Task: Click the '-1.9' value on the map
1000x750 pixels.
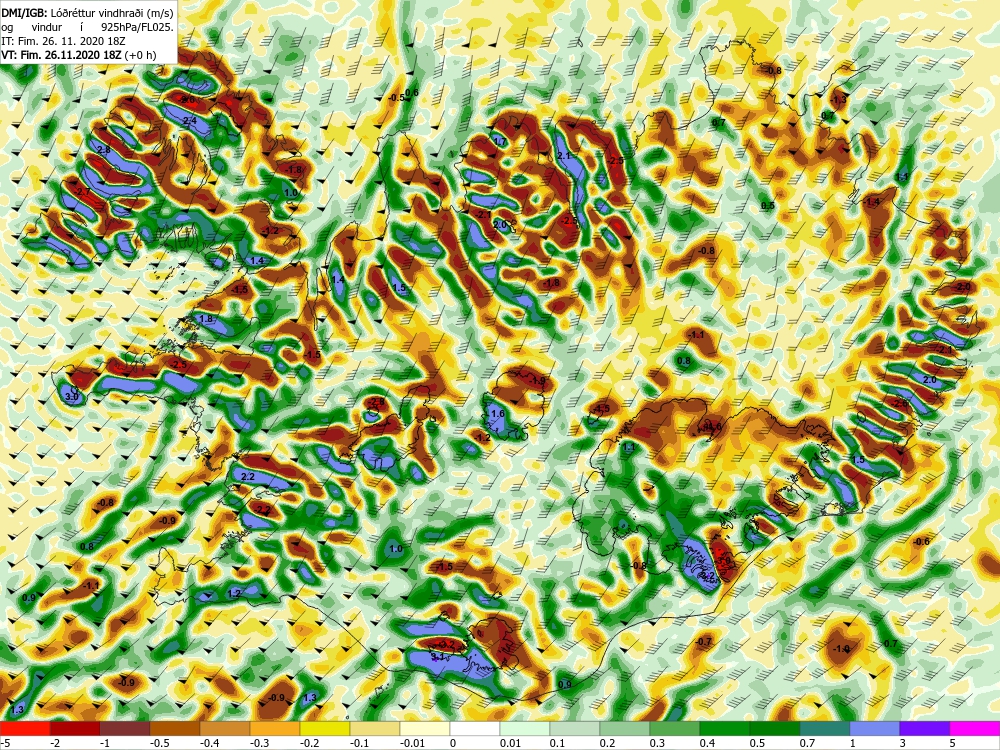Action: (x=537, y=381)
